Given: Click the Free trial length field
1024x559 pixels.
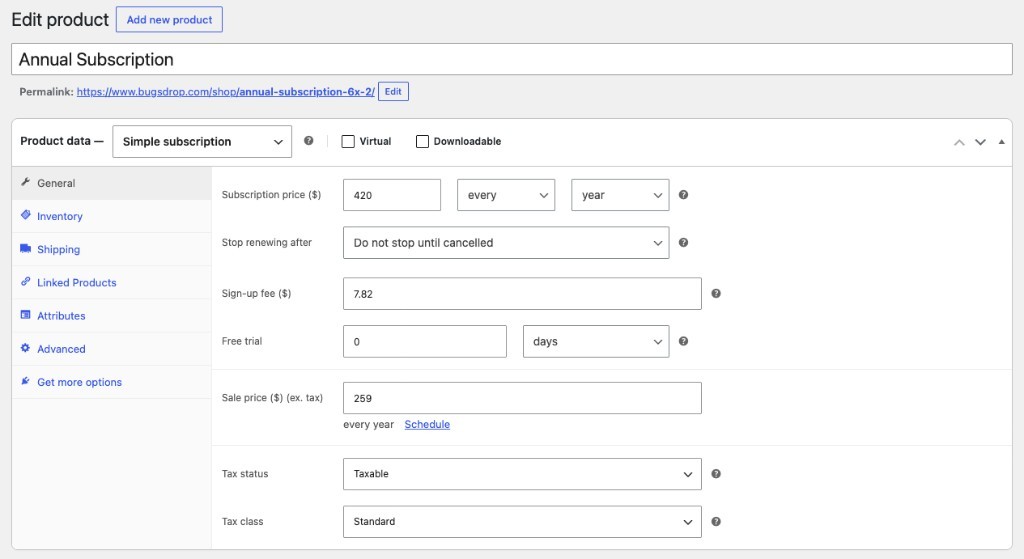Looking at the screenshot, I should pyautogui.click(x=424, y=341).
